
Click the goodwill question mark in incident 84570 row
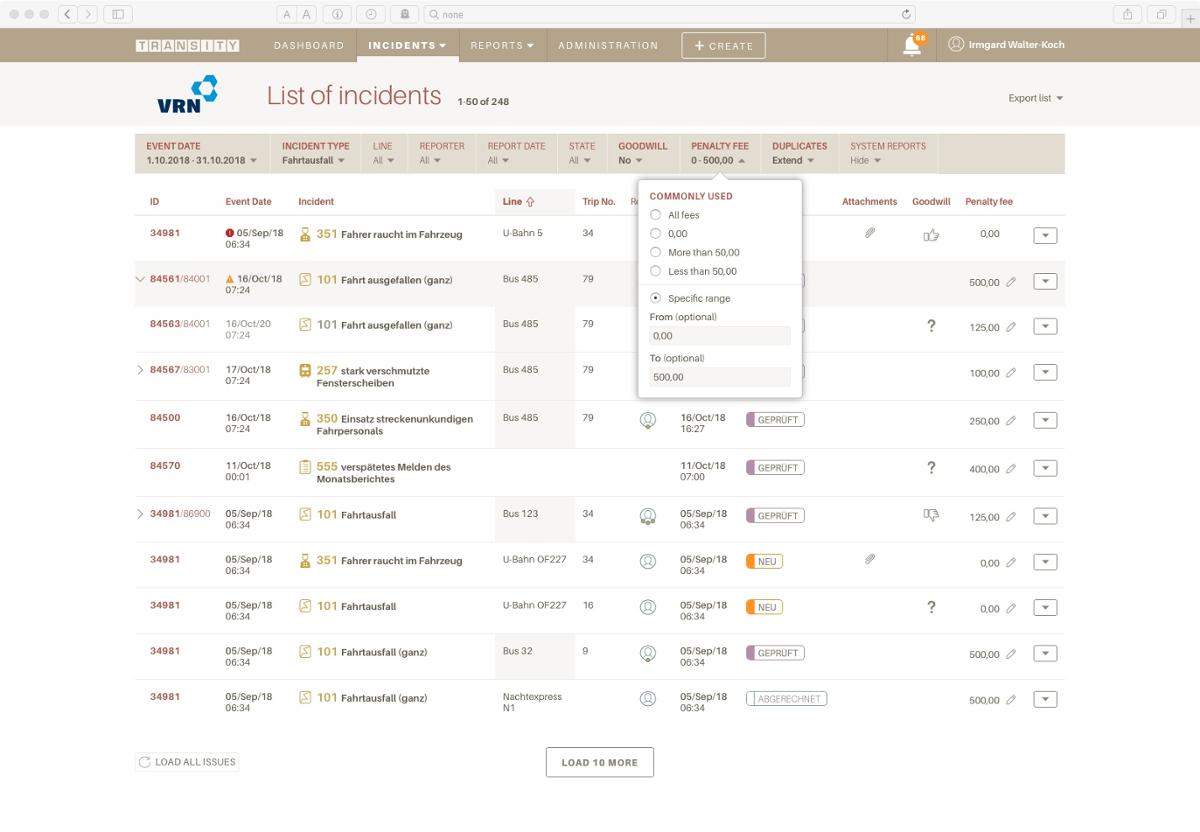coord(931,467)
